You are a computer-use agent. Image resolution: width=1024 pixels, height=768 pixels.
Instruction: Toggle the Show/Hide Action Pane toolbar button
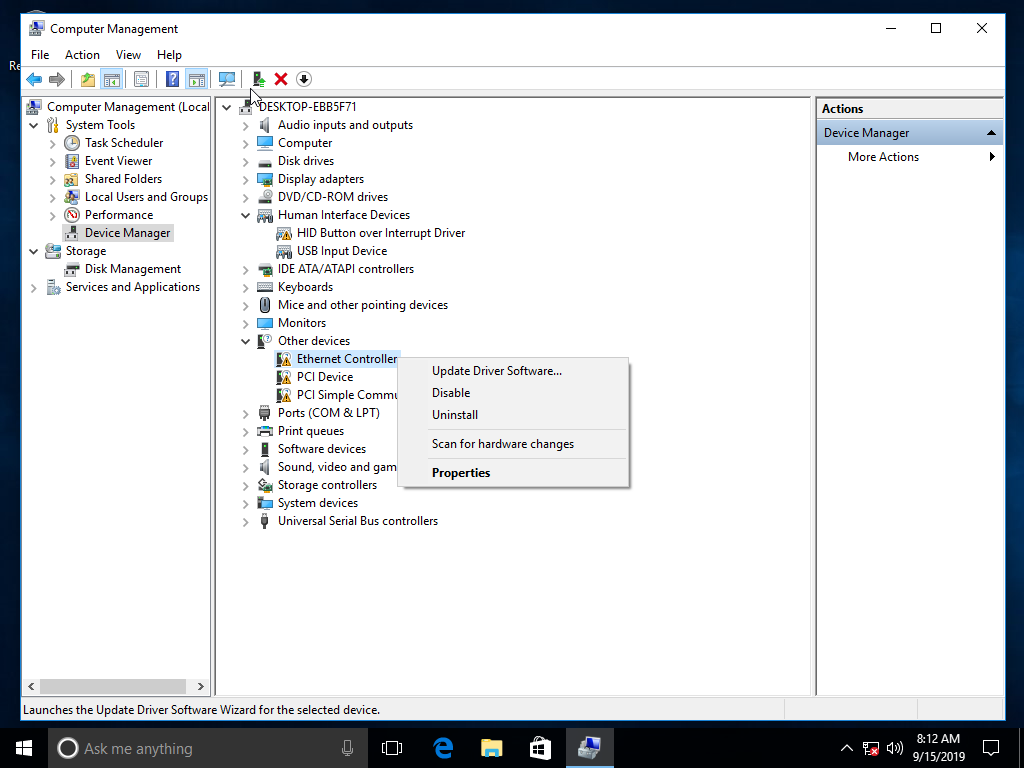pyautogui.click(x=196, y=79)
